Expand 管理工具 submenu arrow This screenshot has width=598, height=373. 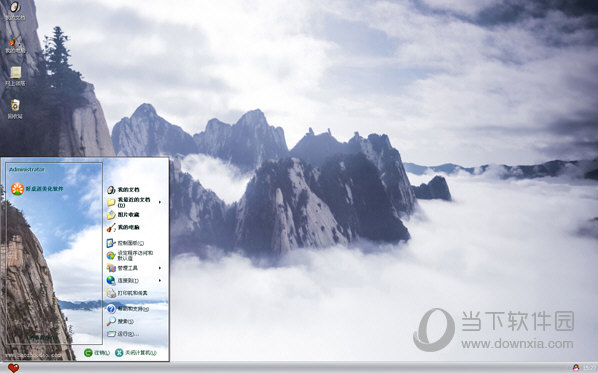[x=160, y=268]
